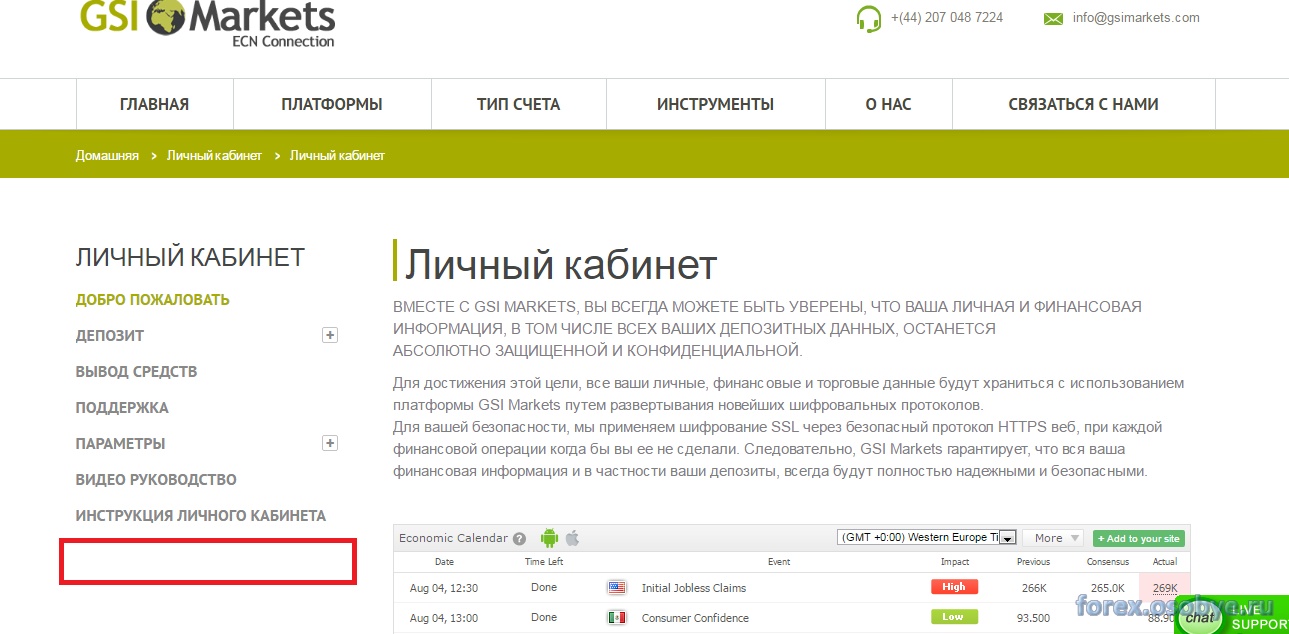Image resolution: width=1289 pixels, height=634 pixels.
Task: Open ИНСТРУКЦИЯ ЛИЧНОГО КАБИНЕТА sidebar link
Action: 201,515
